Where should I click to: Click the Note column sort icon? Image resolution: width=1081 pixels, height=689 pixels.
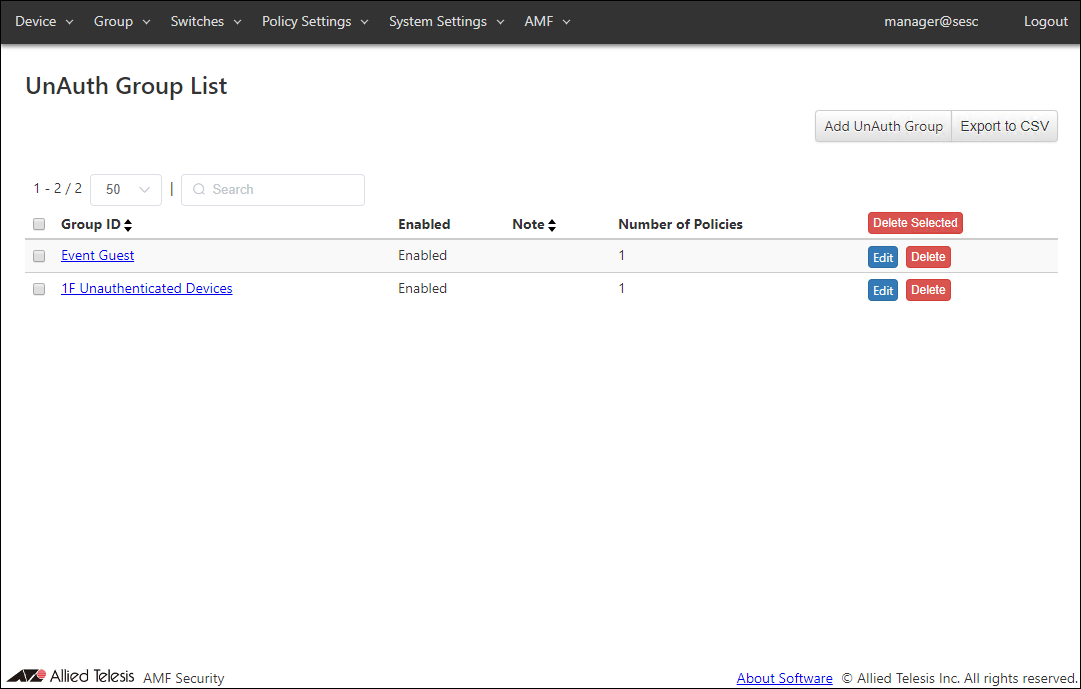tap(552, 225)
